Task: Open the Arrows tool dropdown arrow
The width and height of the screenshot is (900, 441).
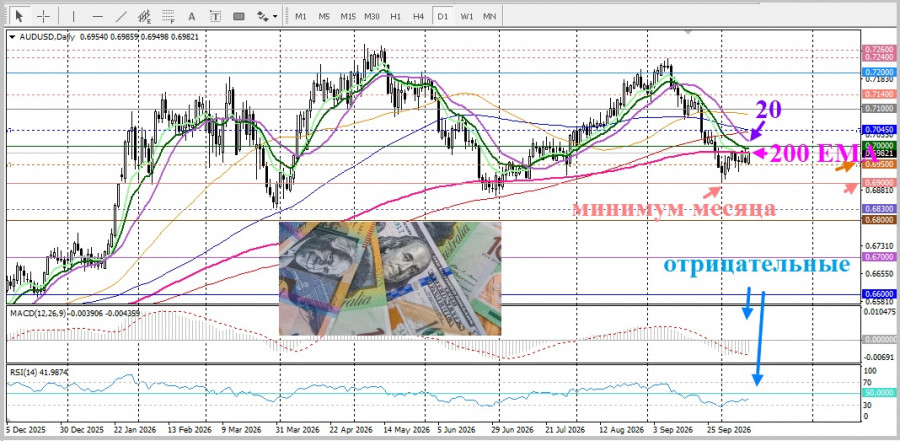Action: click(275, 16)
